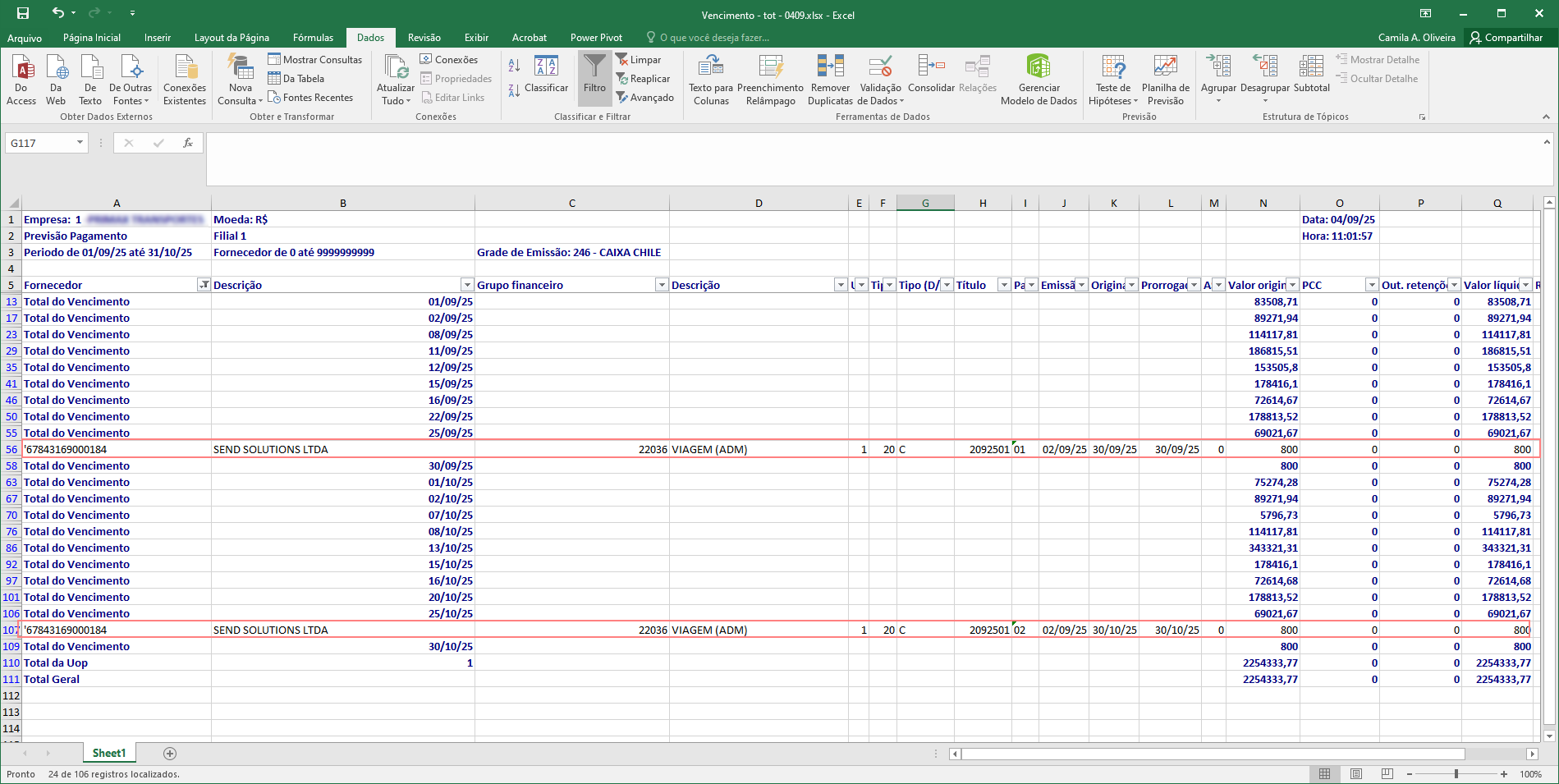Viewport: 1559px width, 784px height.
Task: Click Reaplicar filter button
Action: pos(644,79)
